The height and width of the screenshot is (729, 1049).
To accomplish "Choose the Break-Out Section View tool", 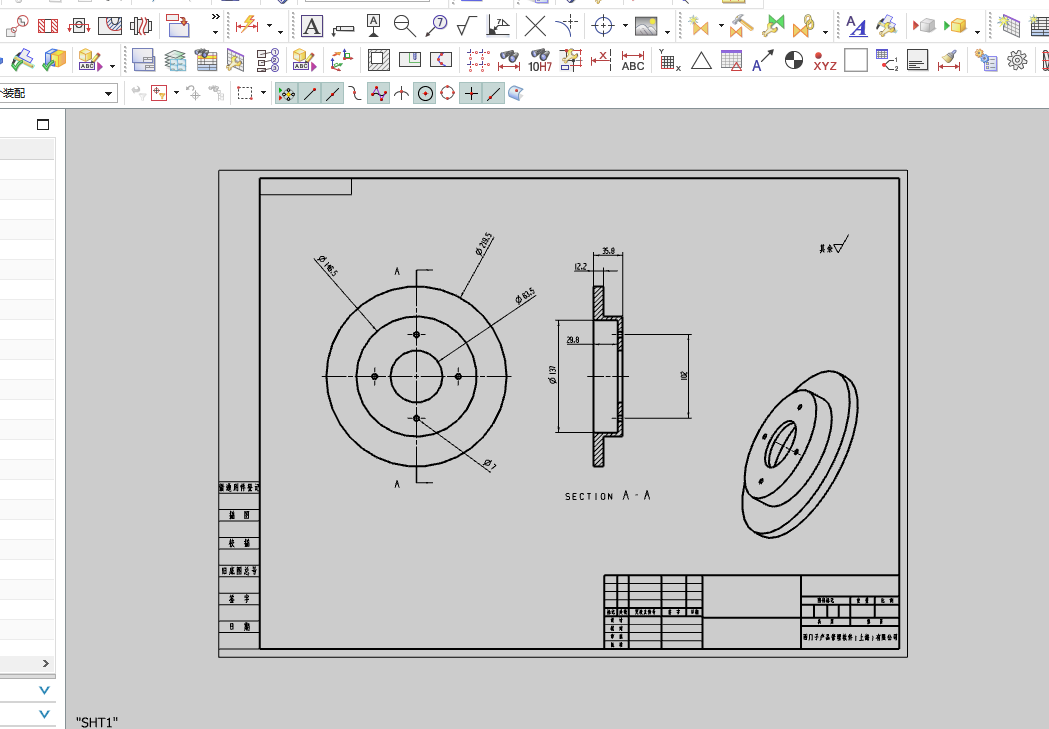I will [x=110, y=26].
